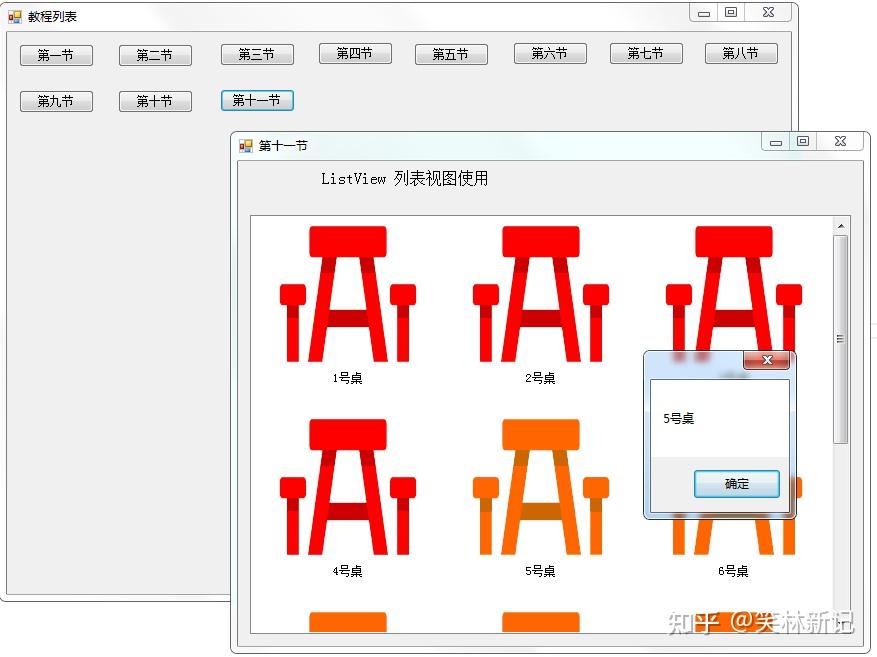Maximize the 教程列表 window
877x657 pixels.
pos(731,13)
